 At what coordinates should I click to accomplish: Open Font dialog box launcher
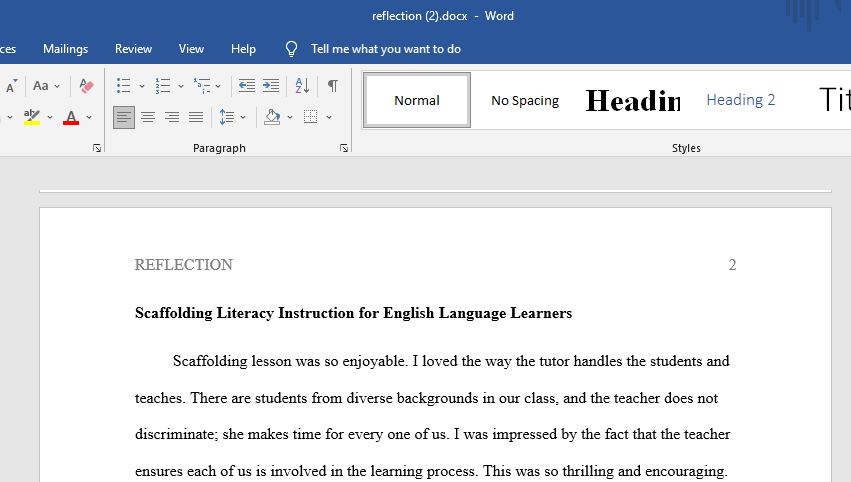pos(97,148)
